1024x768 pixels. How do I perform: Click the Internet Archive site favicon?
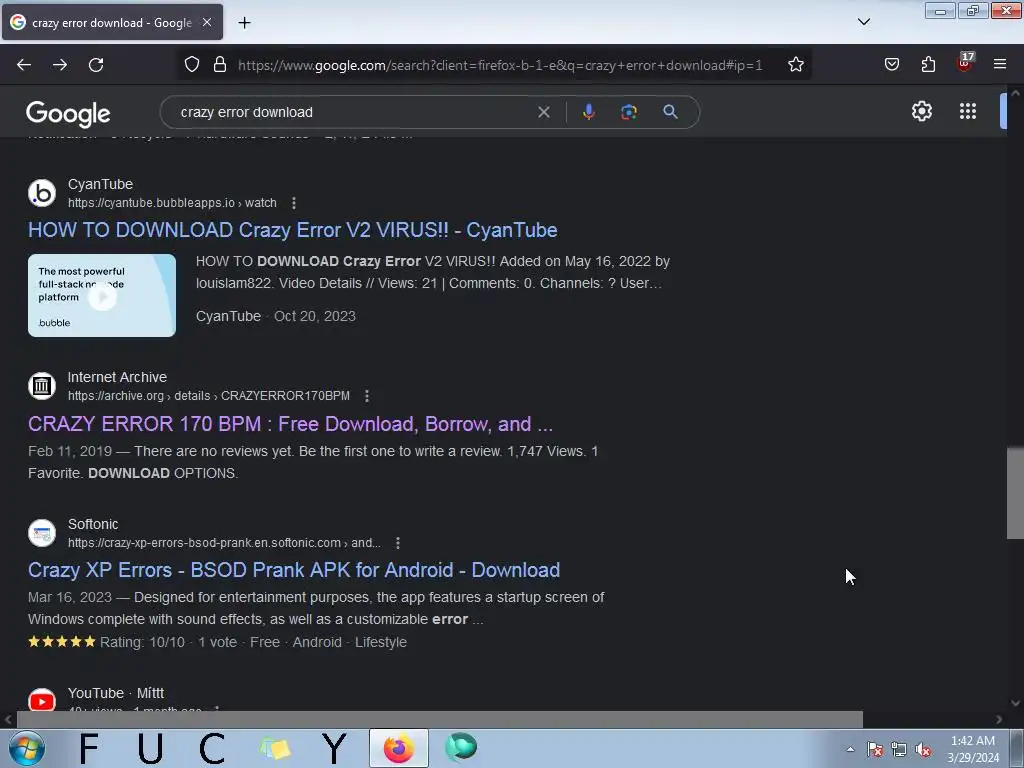tap(42, 386)
